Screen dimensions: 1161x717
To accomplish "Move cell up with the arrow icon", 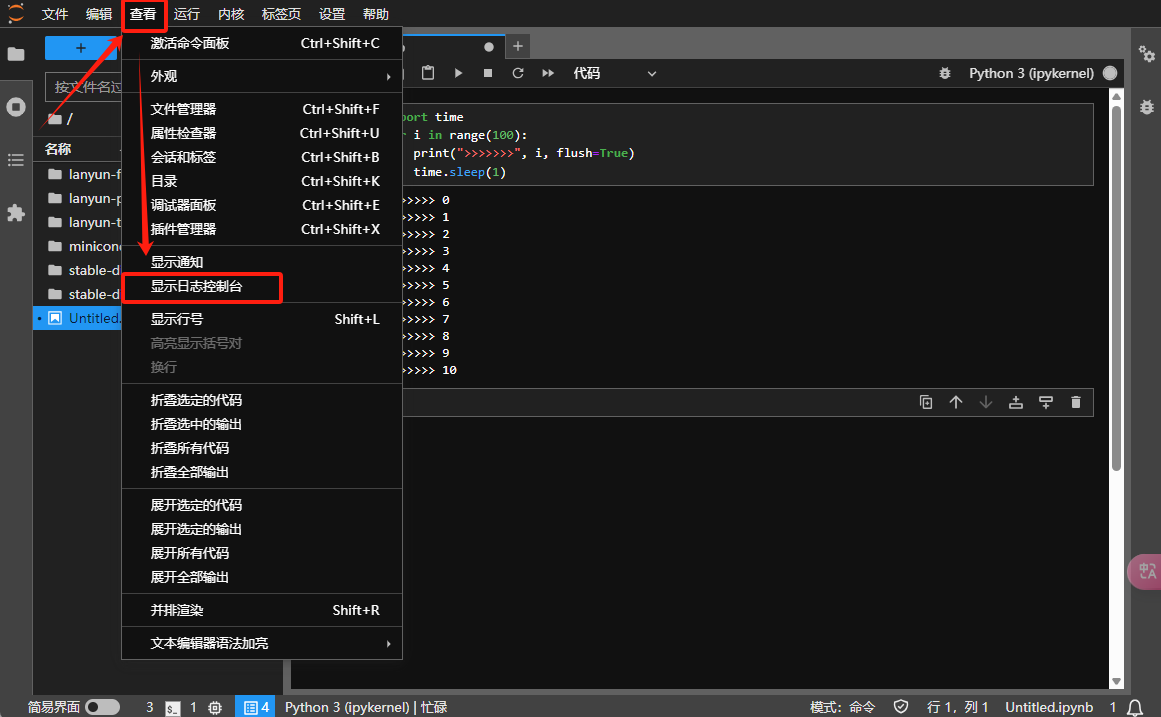I will 956,402.
